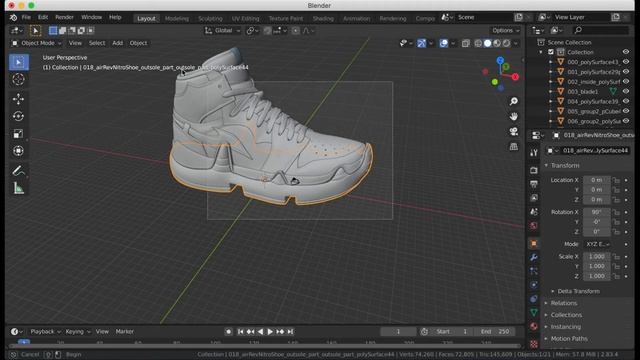Screen dimensions: 640x360
Task: Open the Output properties tab
Action: coord(534,184)
